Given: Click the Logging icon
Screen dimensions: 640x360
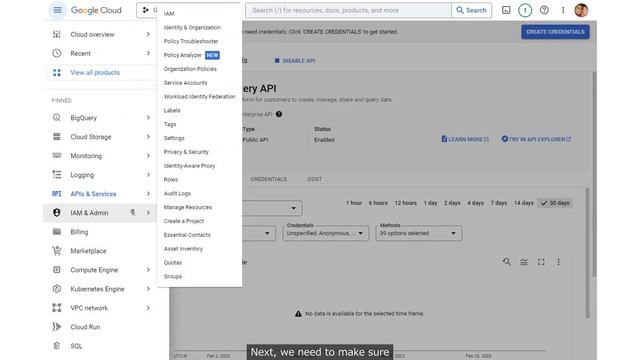Looking at the screenshot, I should (x=57, y=175).
